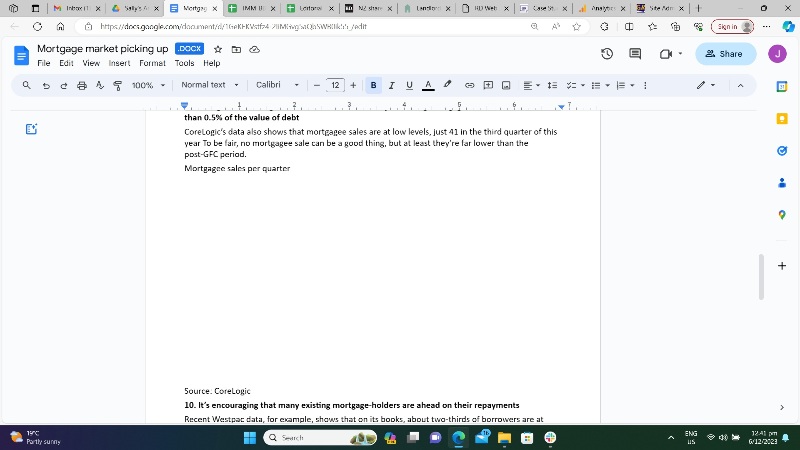Click the Print icon in toolbar
Image resolution: width=800 pixels, height=450 pixels.
pos(82,85)
